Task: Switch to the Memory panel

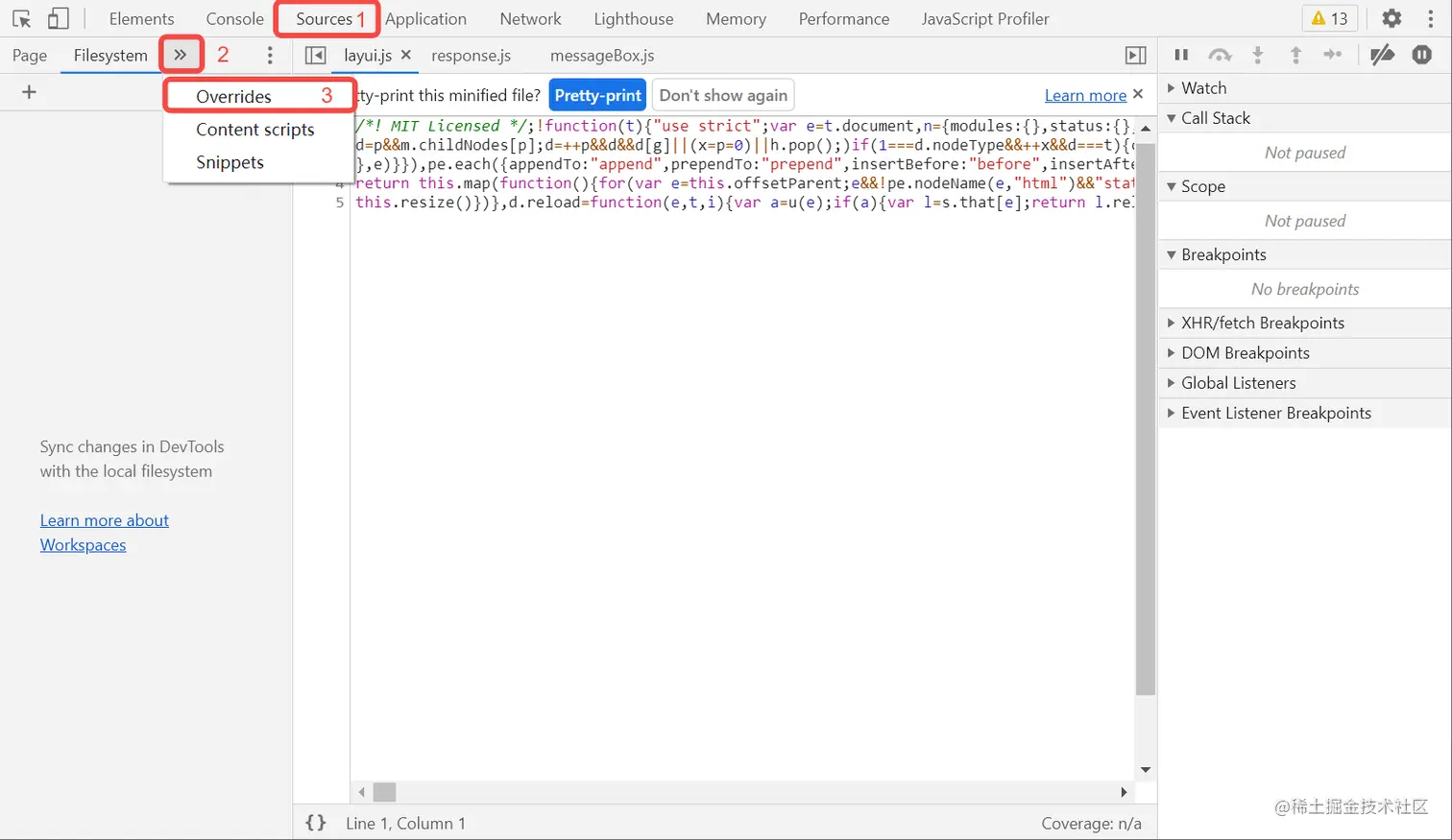Action: [736, 18]
